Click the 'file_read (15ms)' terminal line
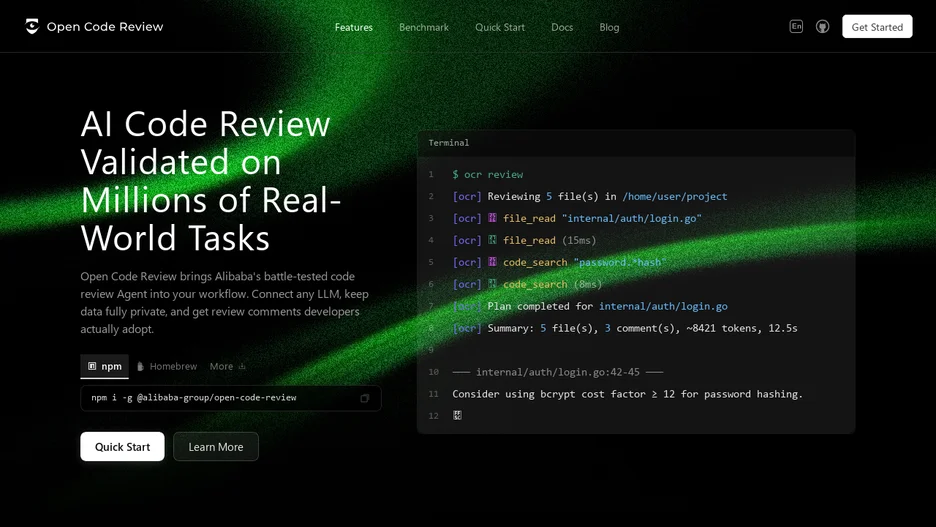Viewport: 936px width, 527px height. 524,241
